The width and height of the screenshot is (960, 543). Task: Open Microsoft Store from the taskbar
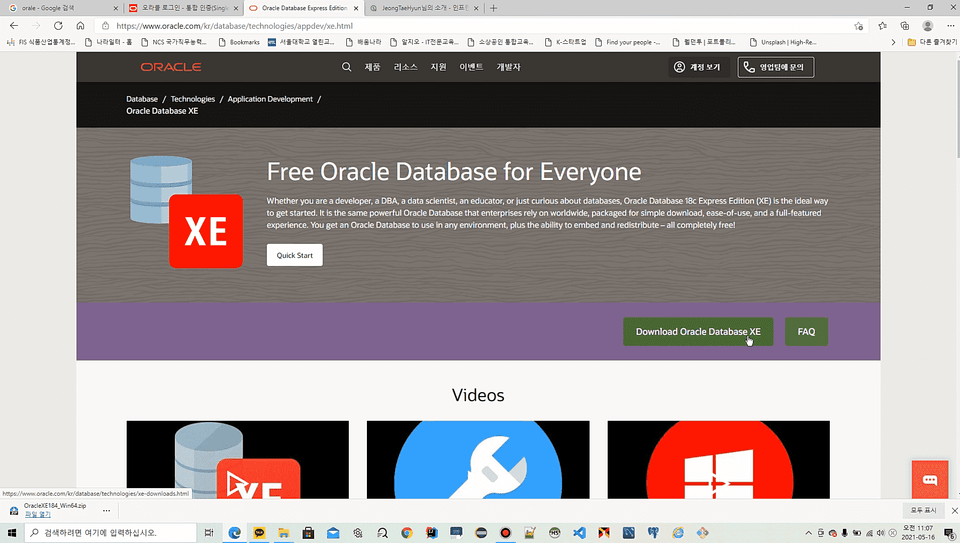click(x=308, y=533)
